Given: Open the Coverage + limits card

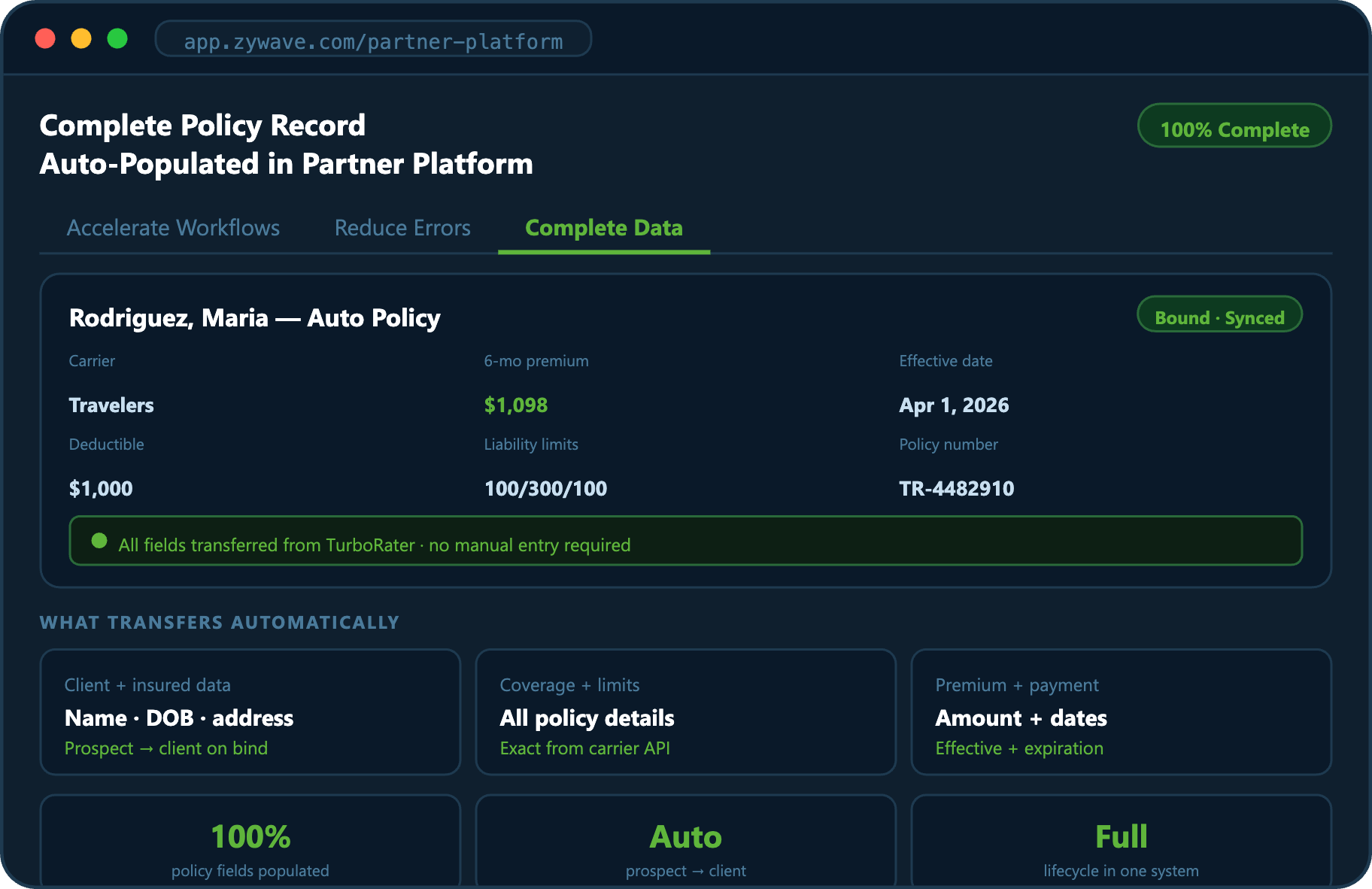Looking at the screenshot, I should [x=685, y=712].
